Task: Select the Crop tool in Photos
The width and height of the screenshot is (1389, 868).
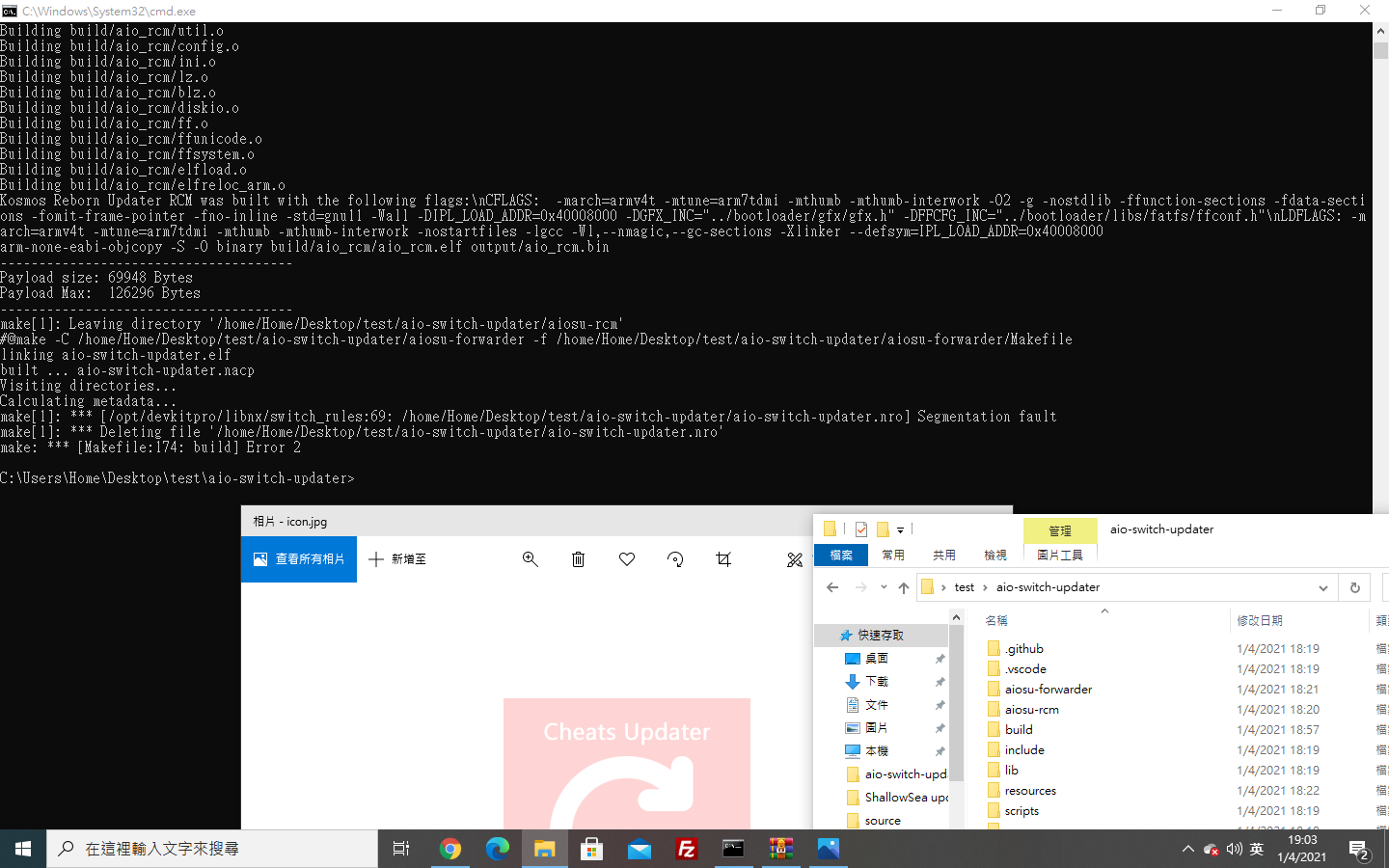Action: 723,559
